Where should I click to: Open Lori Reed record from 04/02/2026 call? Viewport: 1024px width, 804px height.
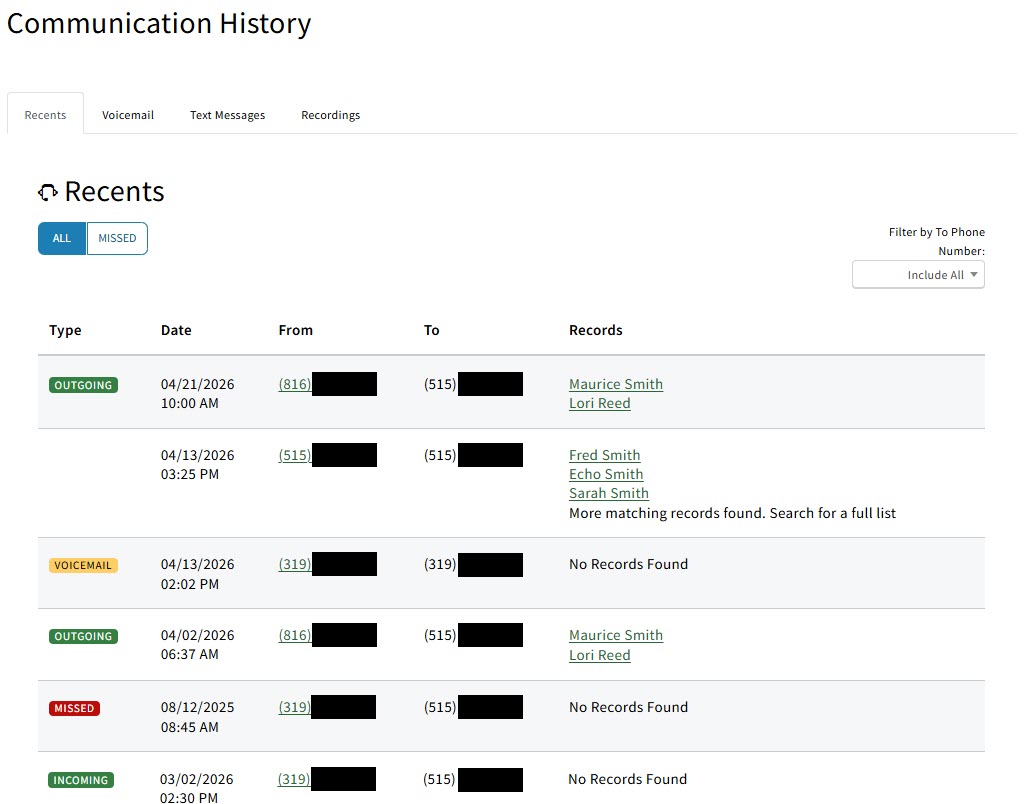tap(600, 655)
